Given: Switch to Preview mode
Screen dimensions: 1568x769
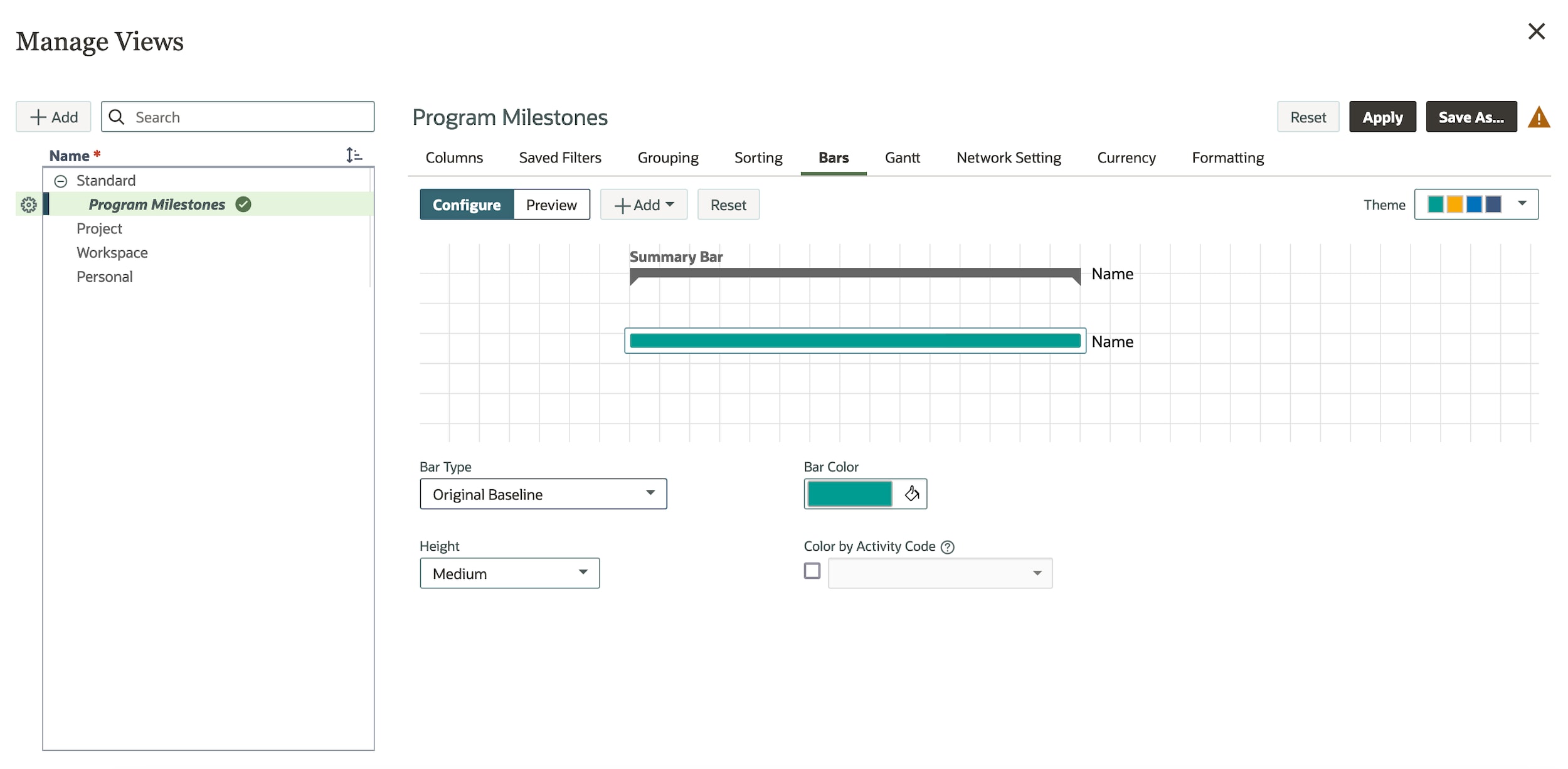Looking at the screenshot, I should point(551,205).
